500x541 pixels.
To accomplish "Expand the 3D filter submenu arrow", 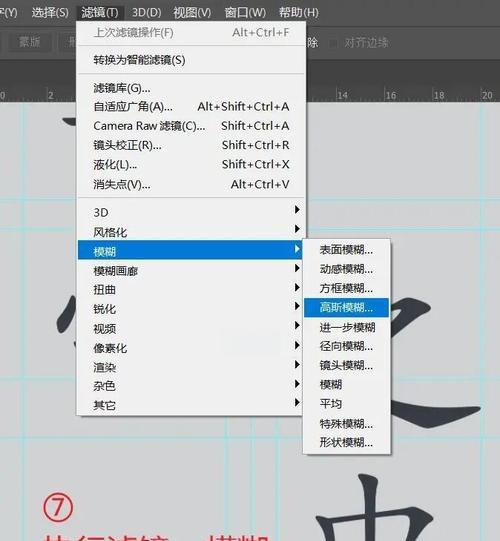I will [x=297, y=209].
